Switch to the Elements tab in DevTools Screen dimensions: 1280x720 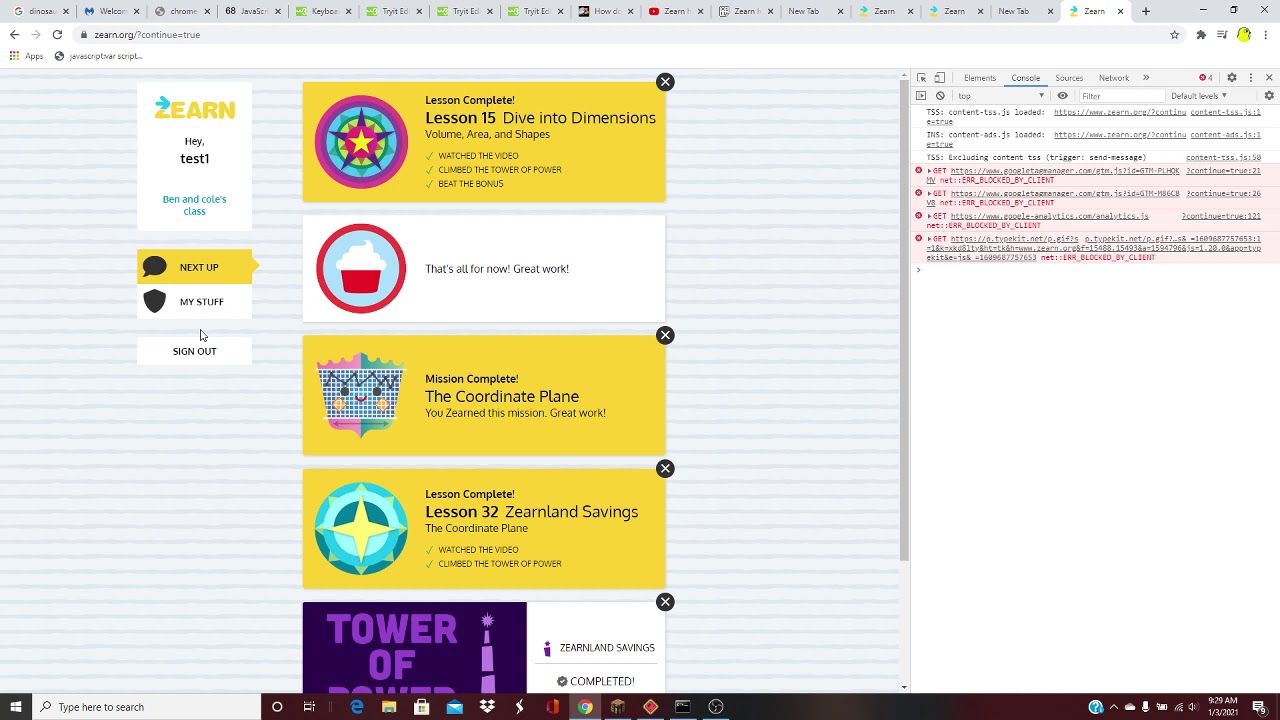(980, 78)
